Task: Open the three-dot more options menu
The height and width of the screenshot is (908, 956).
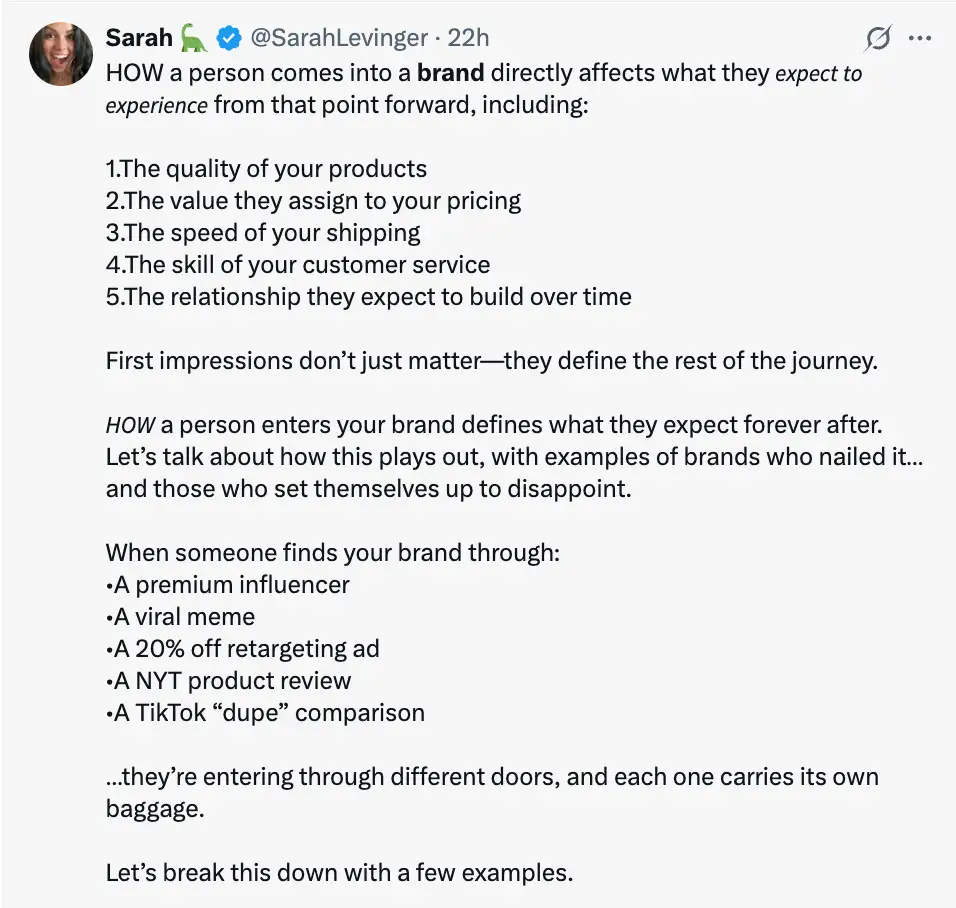Action: coord(919,38)
